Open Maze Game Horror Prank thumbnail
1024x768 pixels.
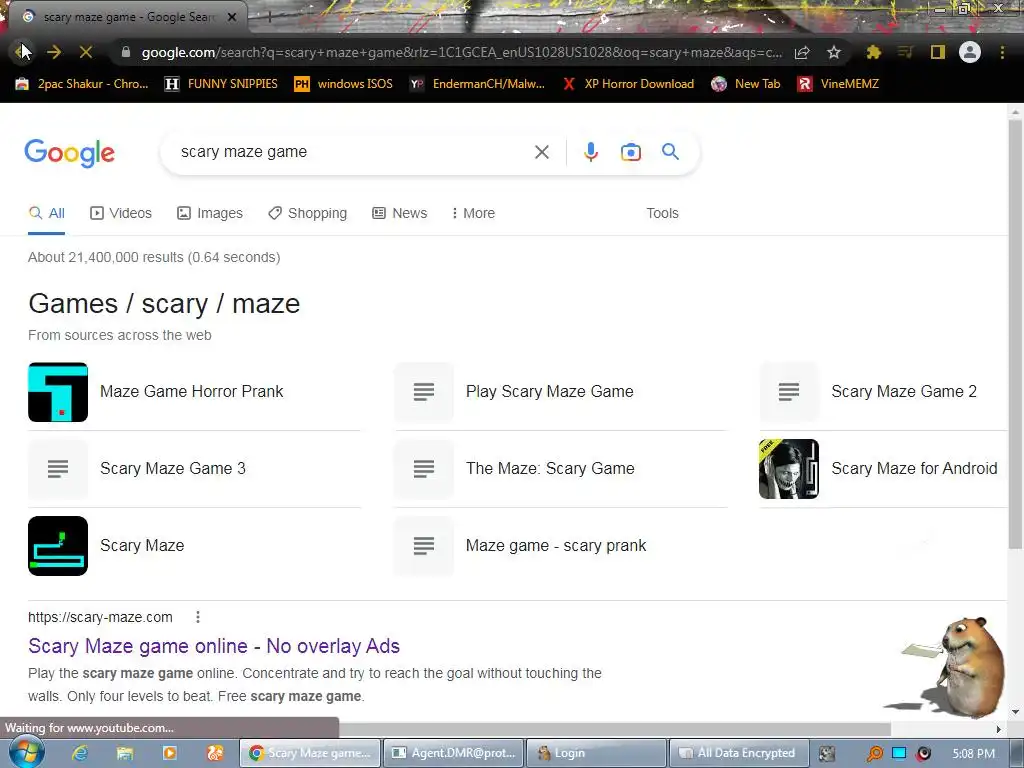(x=58, y=392)
